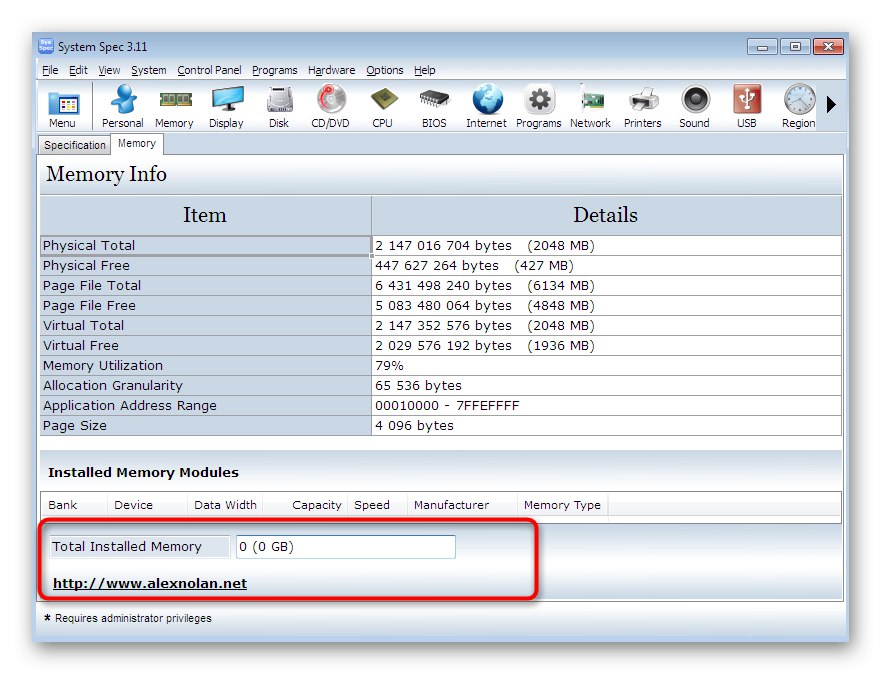Open the Control Panel menu
Image resolution: width=881 pixels, height=674 pixels.
click(209, 70)
